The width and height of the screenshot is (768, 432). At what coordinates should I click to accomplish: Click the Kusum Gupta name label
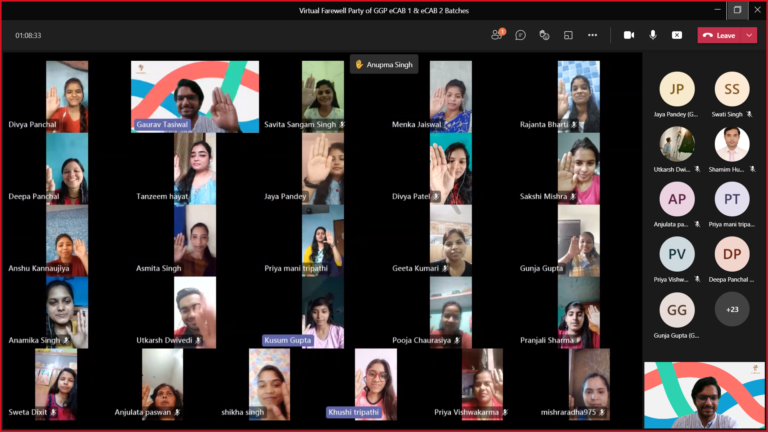pos(289,341)
